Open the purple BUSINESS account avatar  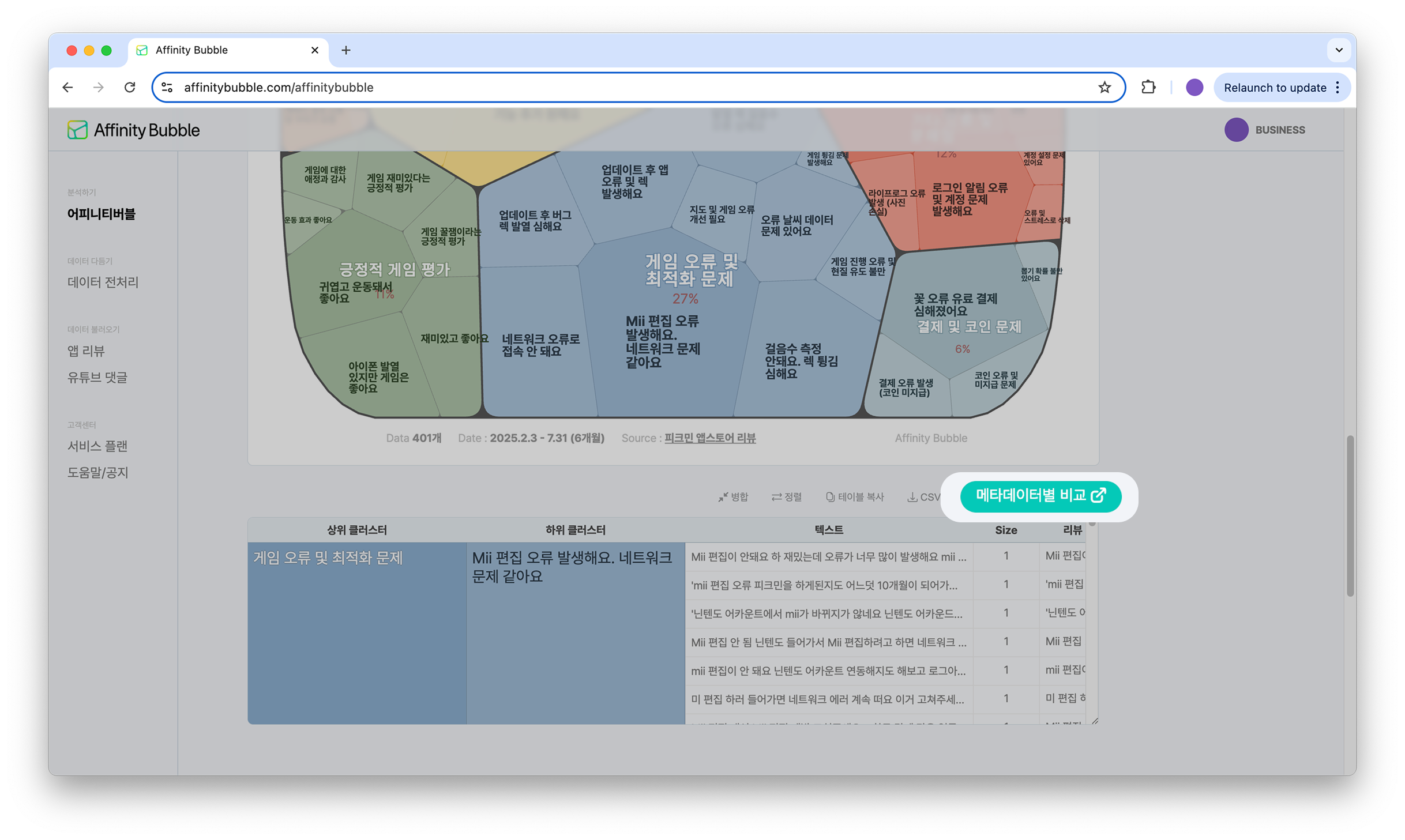tap(1236, 130)
